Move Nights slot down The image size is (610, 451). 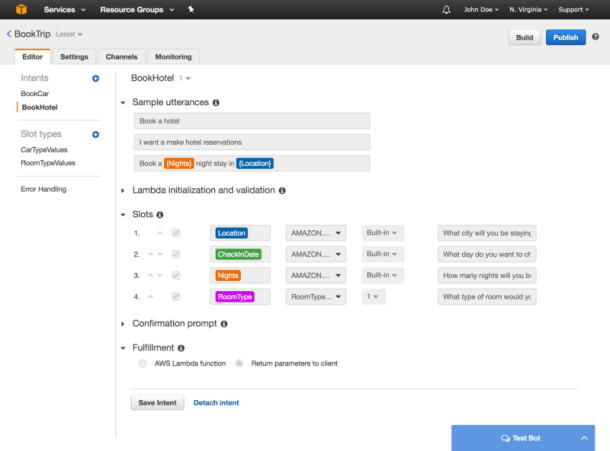tap(160, 275)
